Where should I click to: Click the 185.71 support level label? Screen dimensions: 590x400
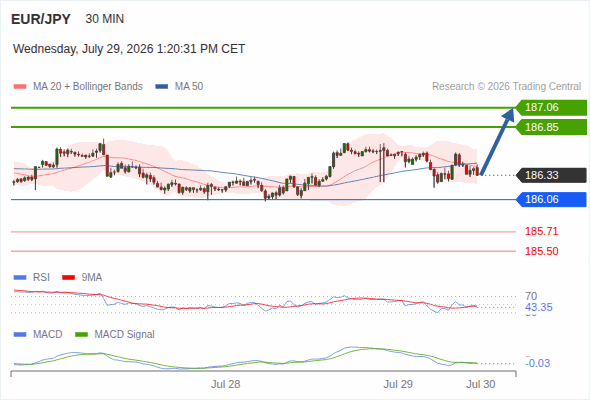click(x=541, y=231)
